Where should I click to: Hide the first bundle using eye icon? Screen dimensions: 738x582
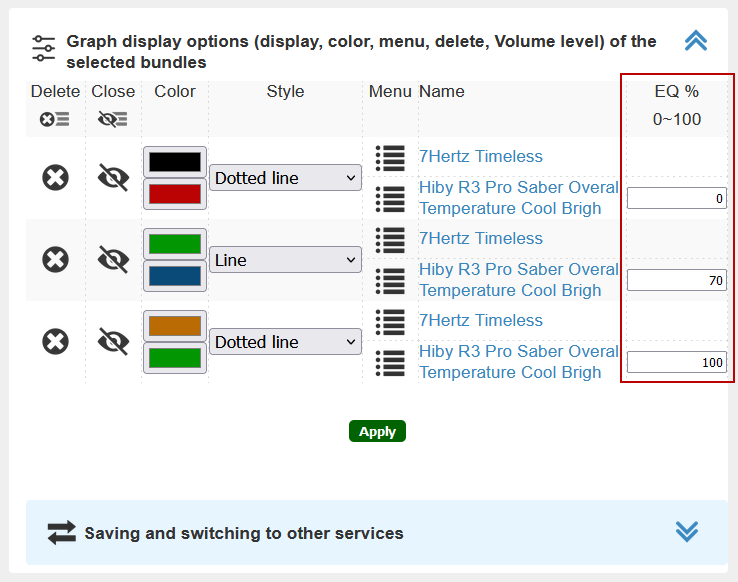coord(113,177)
